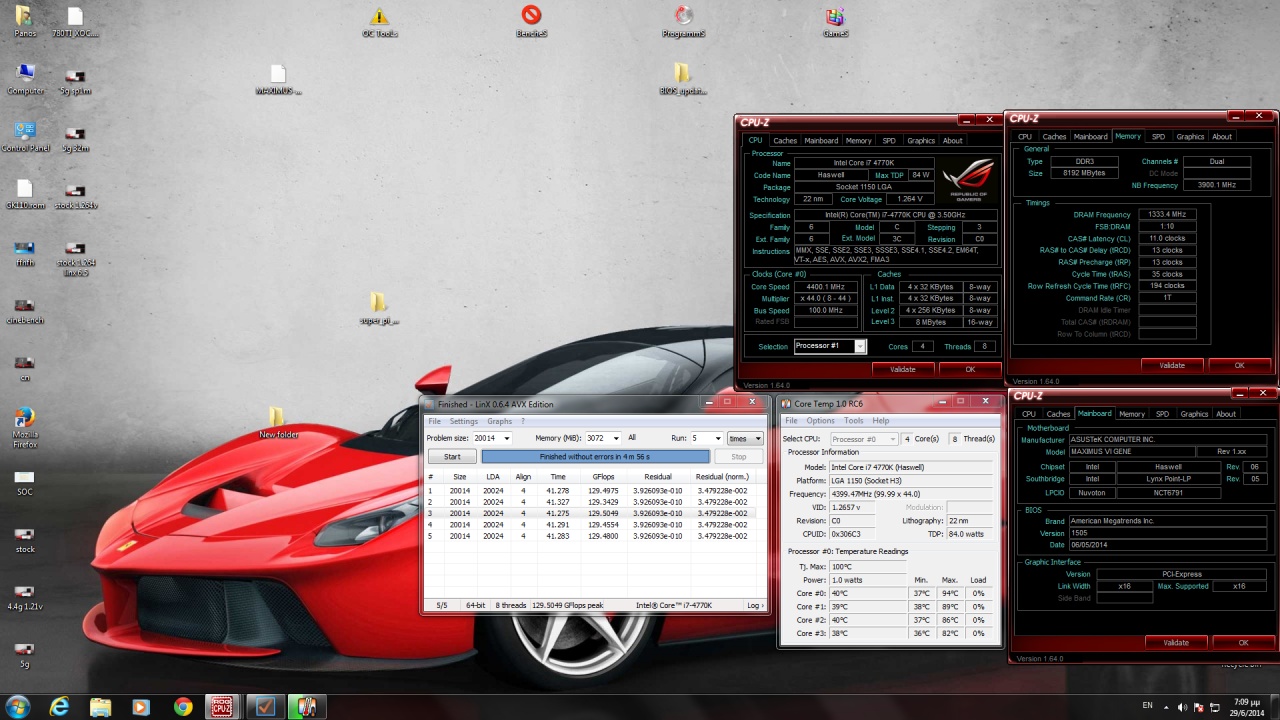The image size is (1280, 720).
Task: Open the GameS desktop icon
Action: (x=835, y=21)
